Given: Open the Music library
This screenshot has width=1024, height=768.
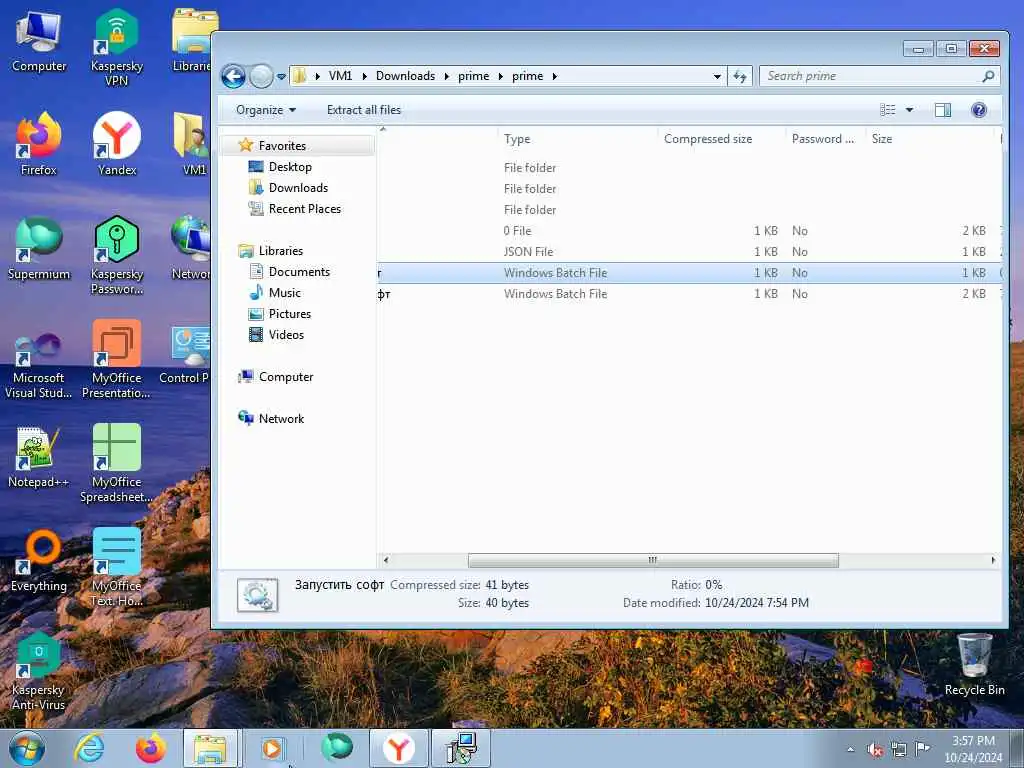Looking at the screenshot, I should [x=285, y=293].
